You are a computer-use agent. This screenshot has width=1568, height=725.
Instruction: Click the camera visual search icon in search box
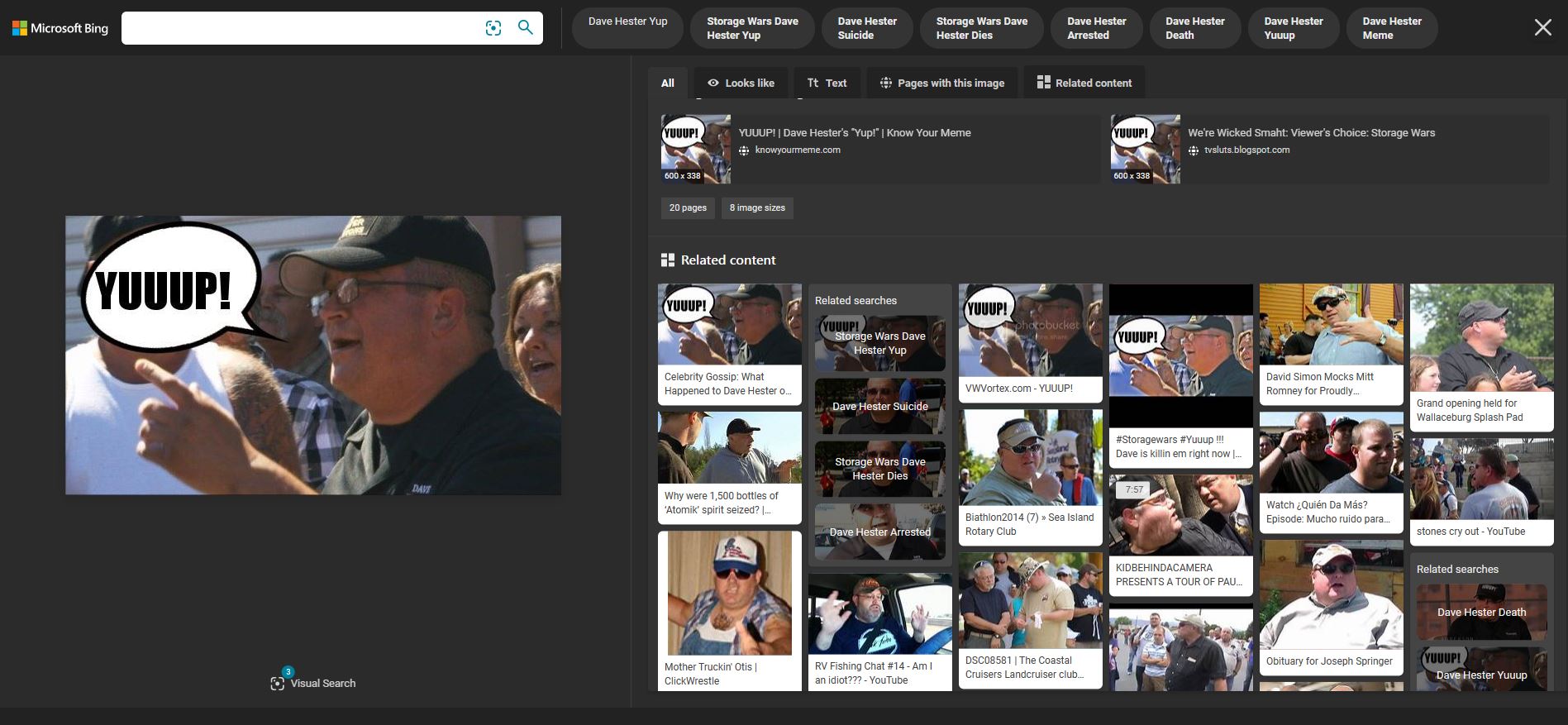493,28
